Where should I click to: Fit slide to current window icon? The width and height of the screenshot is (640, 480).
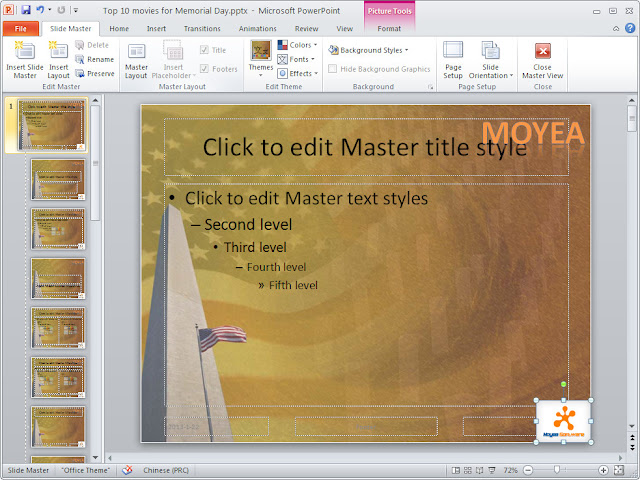tap(619, 470)
